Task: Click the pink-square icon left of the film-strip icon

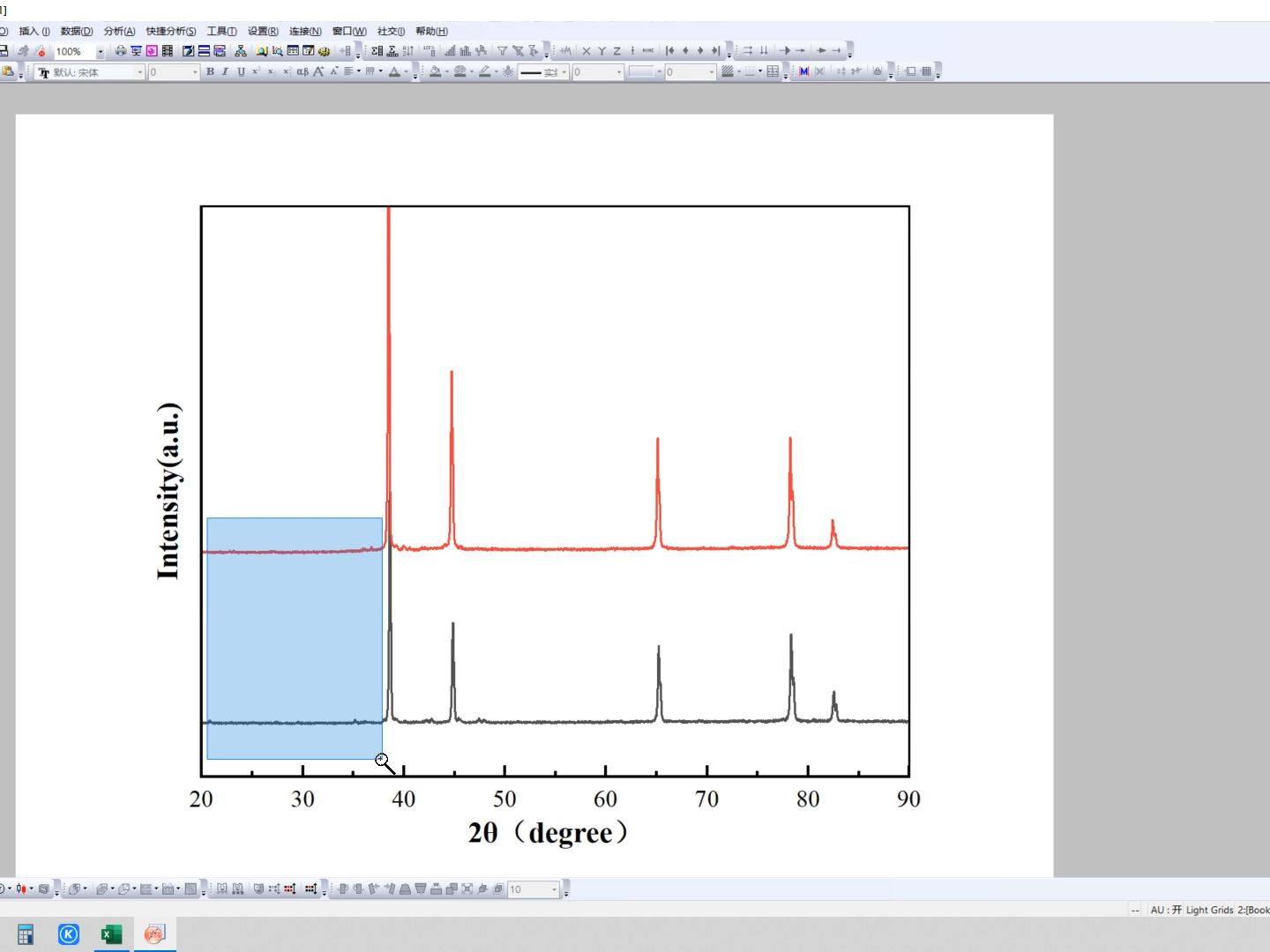Action: 152,51
